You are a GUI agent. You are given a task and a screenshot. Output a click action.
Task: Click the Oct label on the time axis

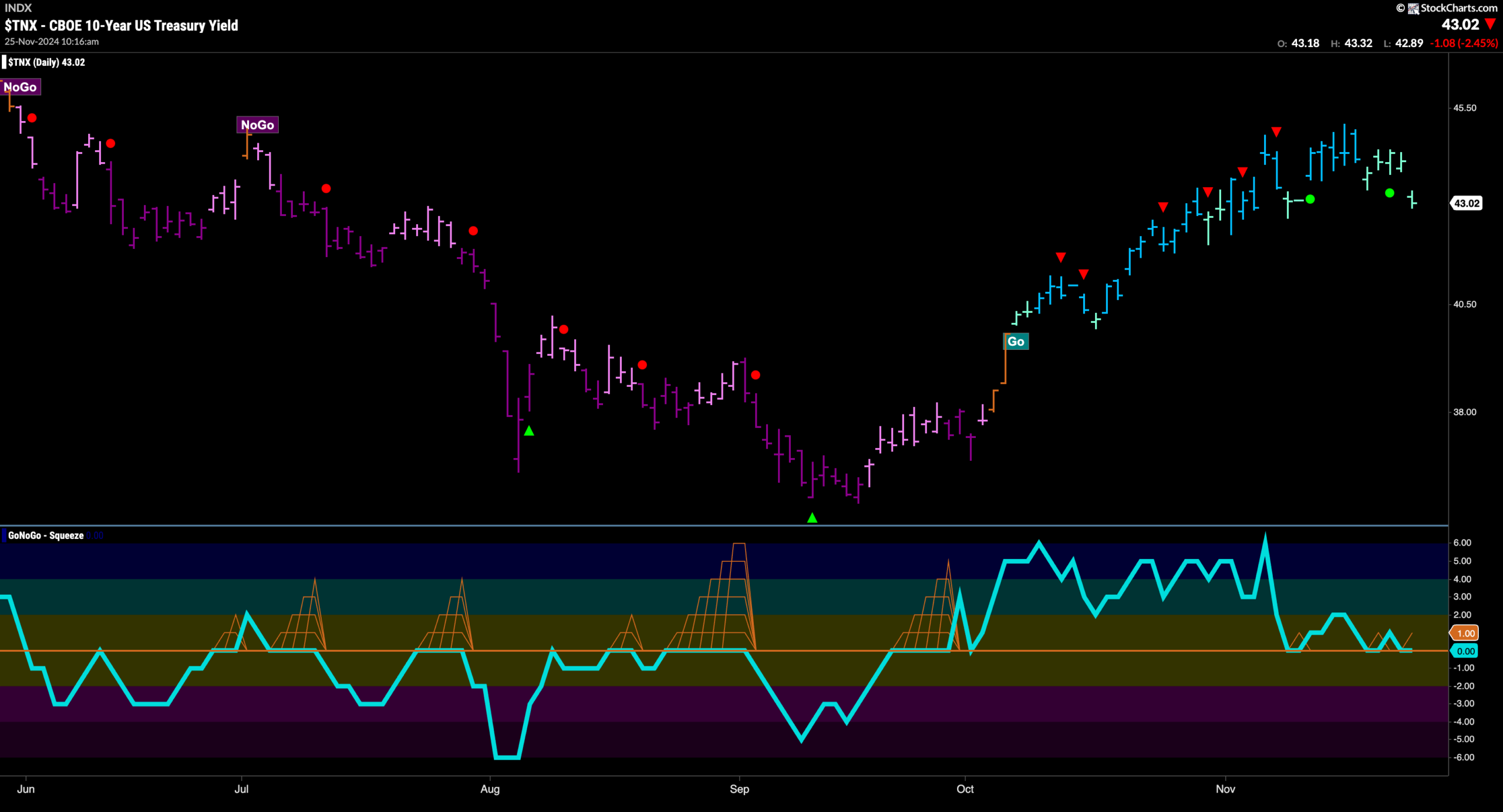(x=965, y=789)
